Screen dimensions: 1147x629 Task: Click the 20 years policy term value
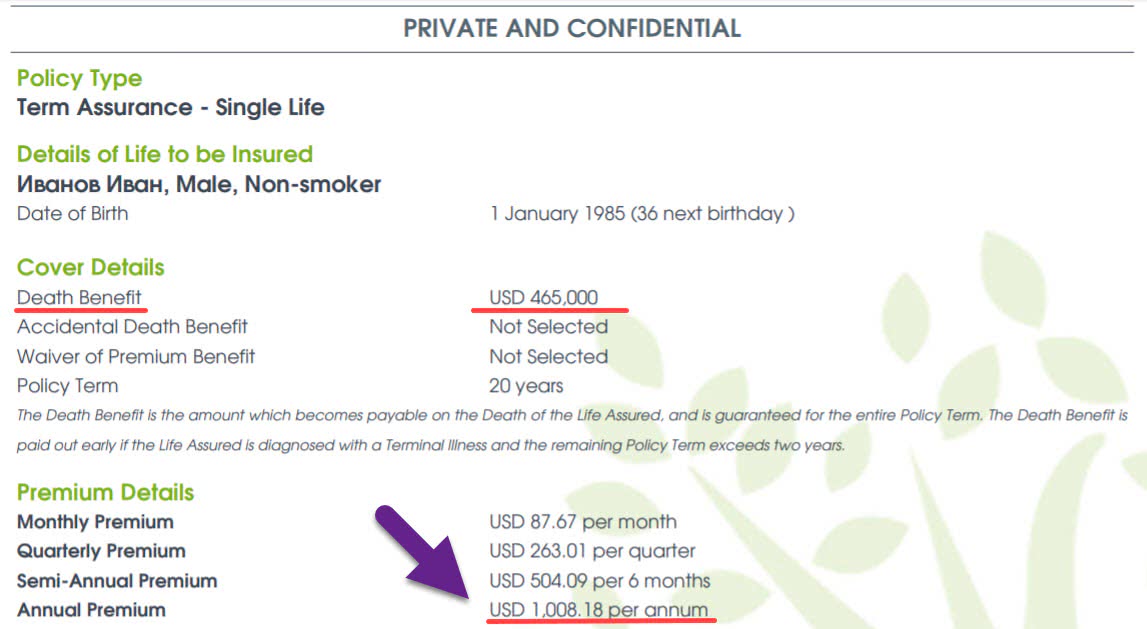[526, 385]
